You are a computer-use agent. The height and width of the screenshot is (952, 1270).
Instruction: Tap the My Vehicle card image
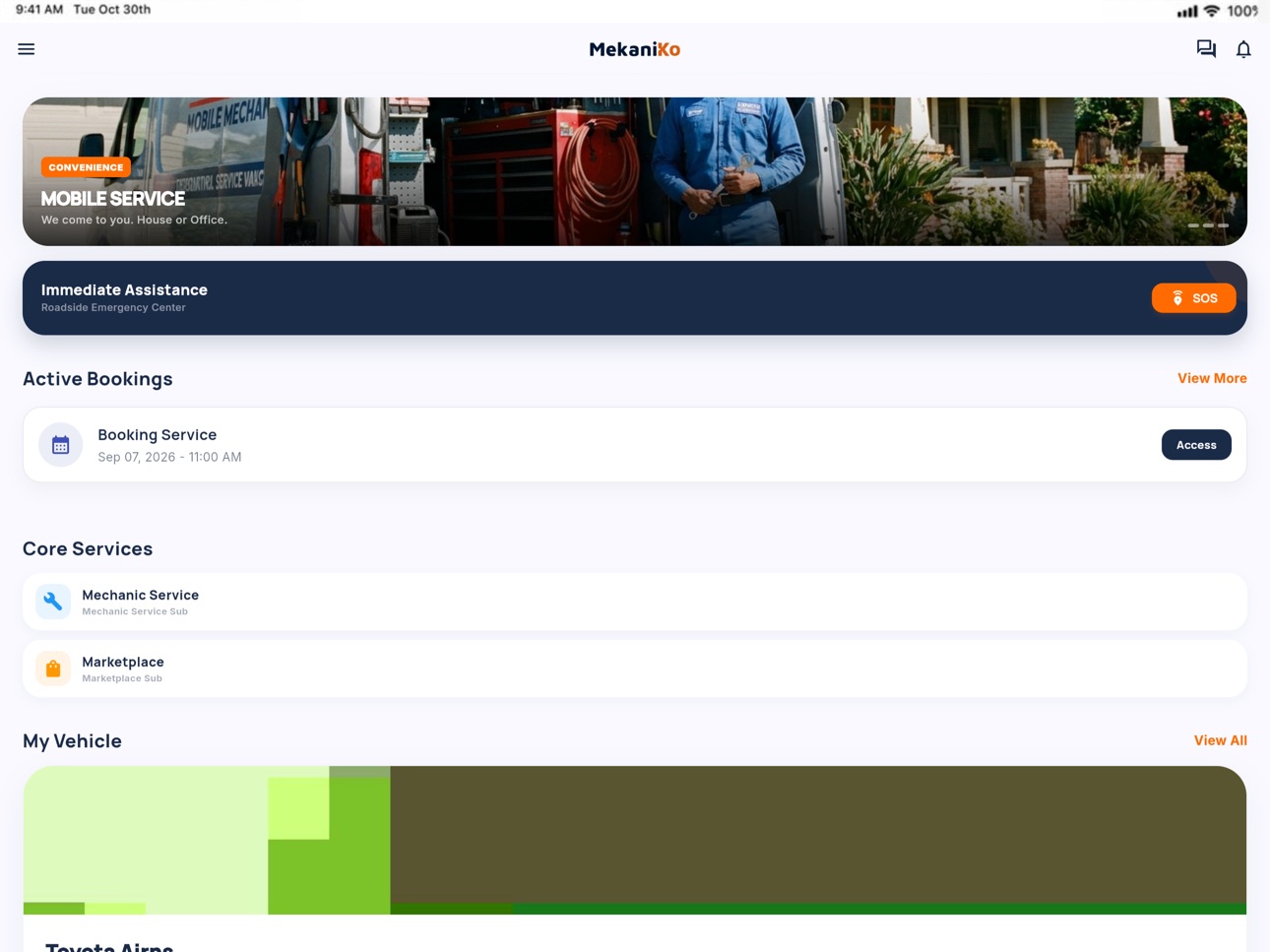click(635, 840)
